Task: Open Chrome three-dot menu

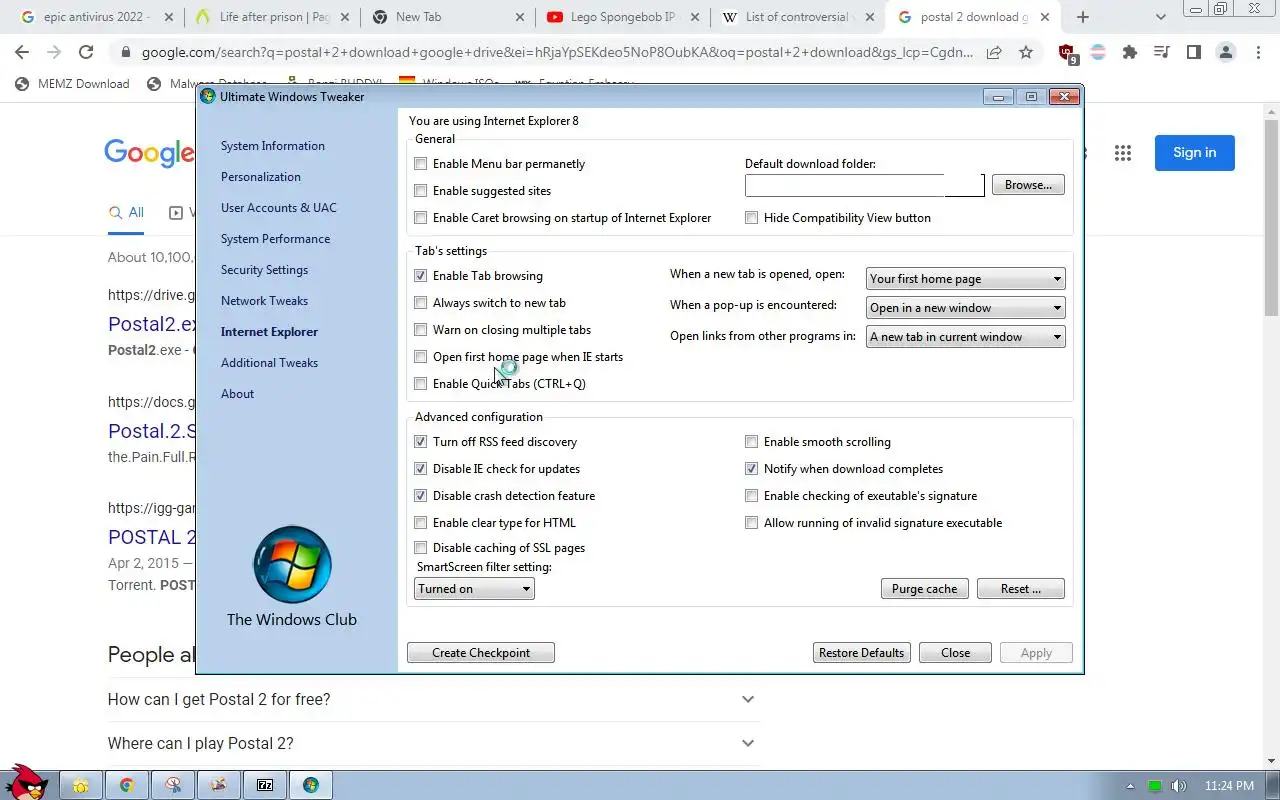Action: pyautogui.click(x=1258, y=53)
